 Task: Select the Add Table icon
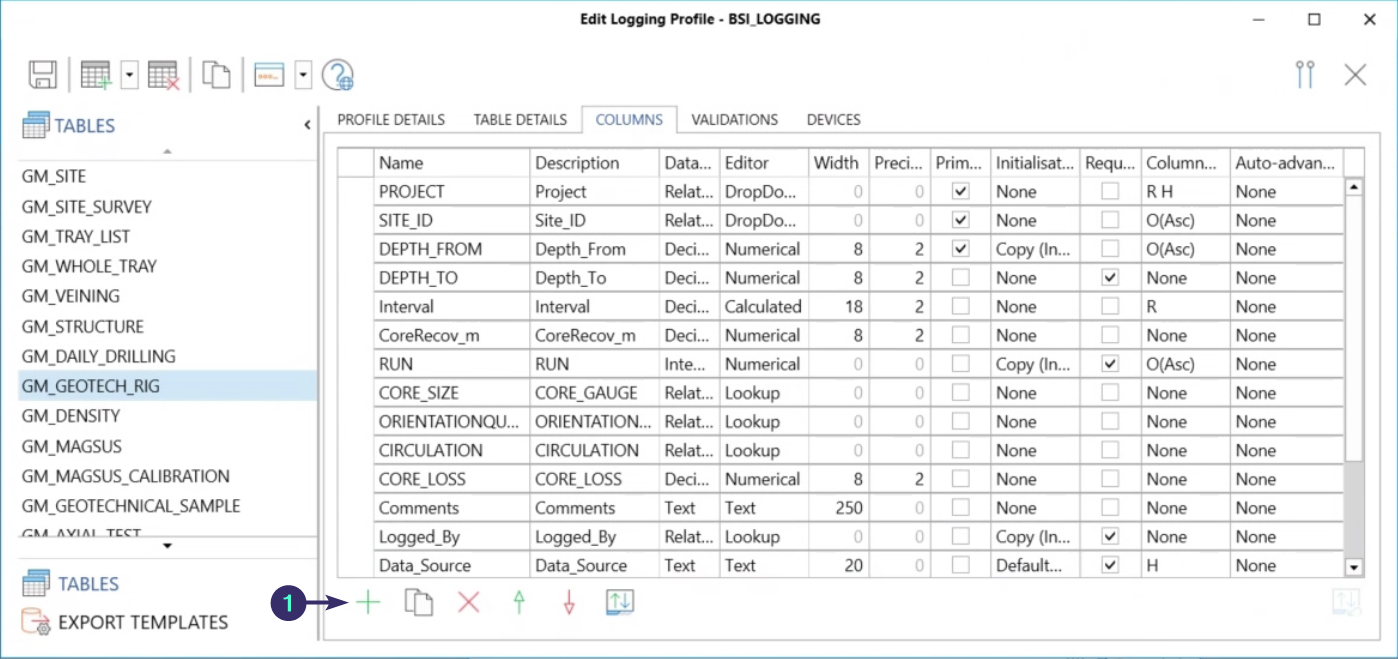tap(94, 74)
